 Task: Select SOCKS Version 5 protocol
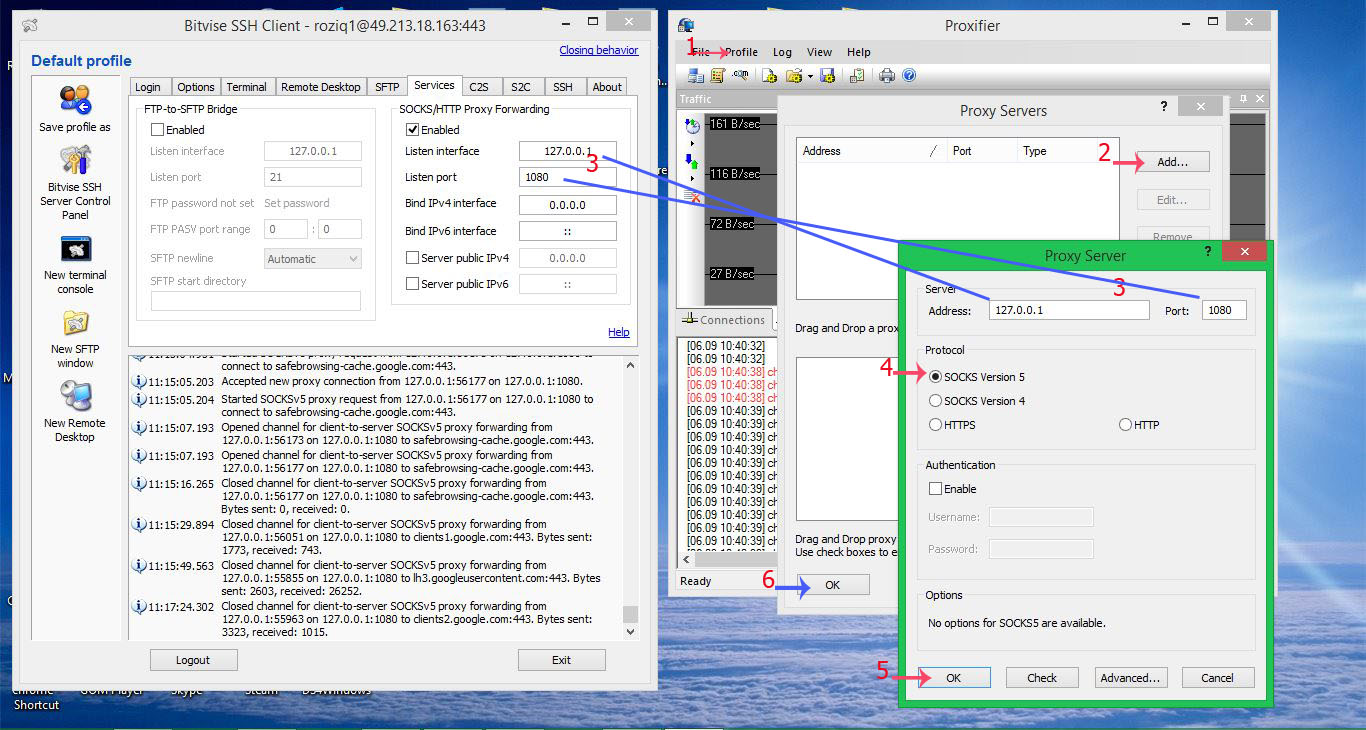936,377
